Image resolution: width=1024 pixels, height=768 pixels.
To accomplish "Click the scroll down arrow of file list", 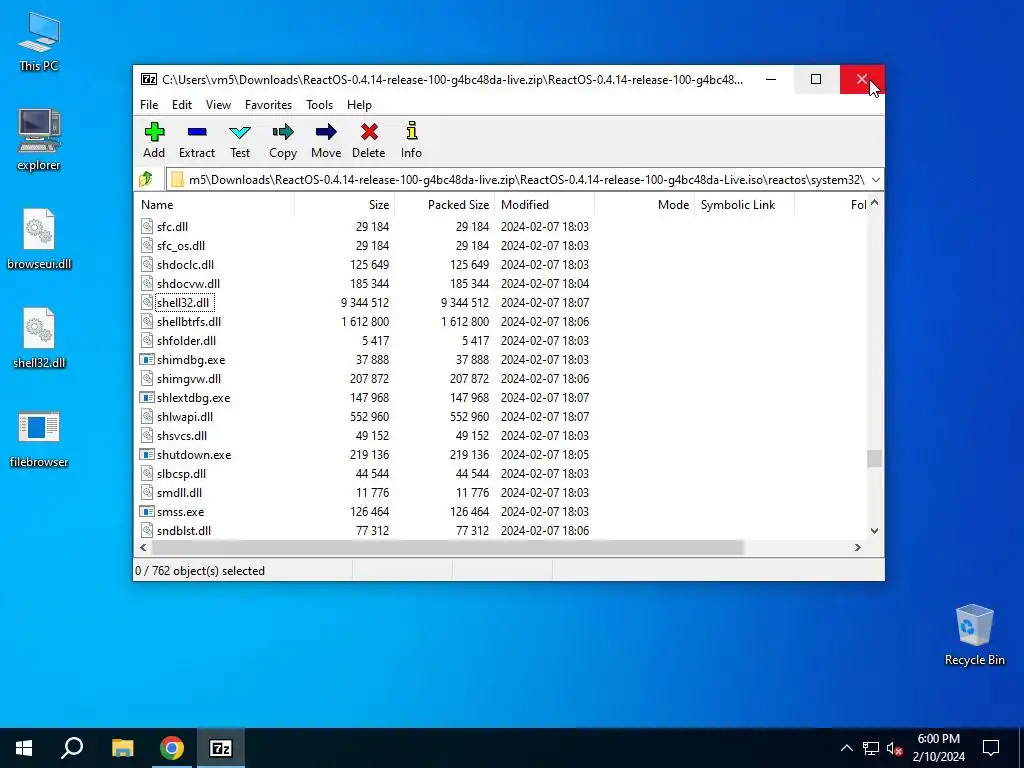I will coord(874,531).
